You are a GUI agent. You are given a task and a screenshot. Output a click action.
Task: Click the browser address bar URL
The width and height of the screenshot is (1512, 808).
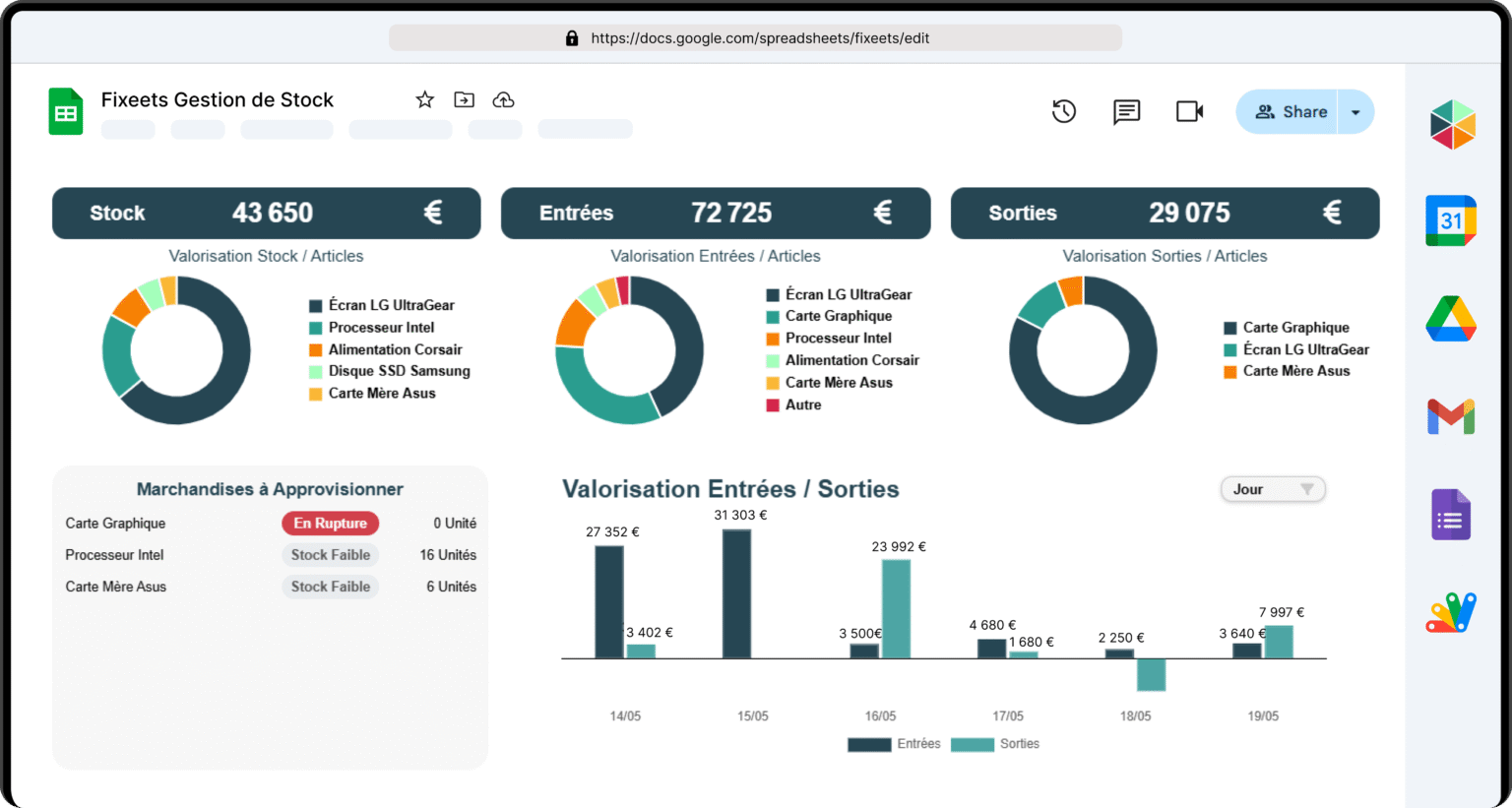759,38
